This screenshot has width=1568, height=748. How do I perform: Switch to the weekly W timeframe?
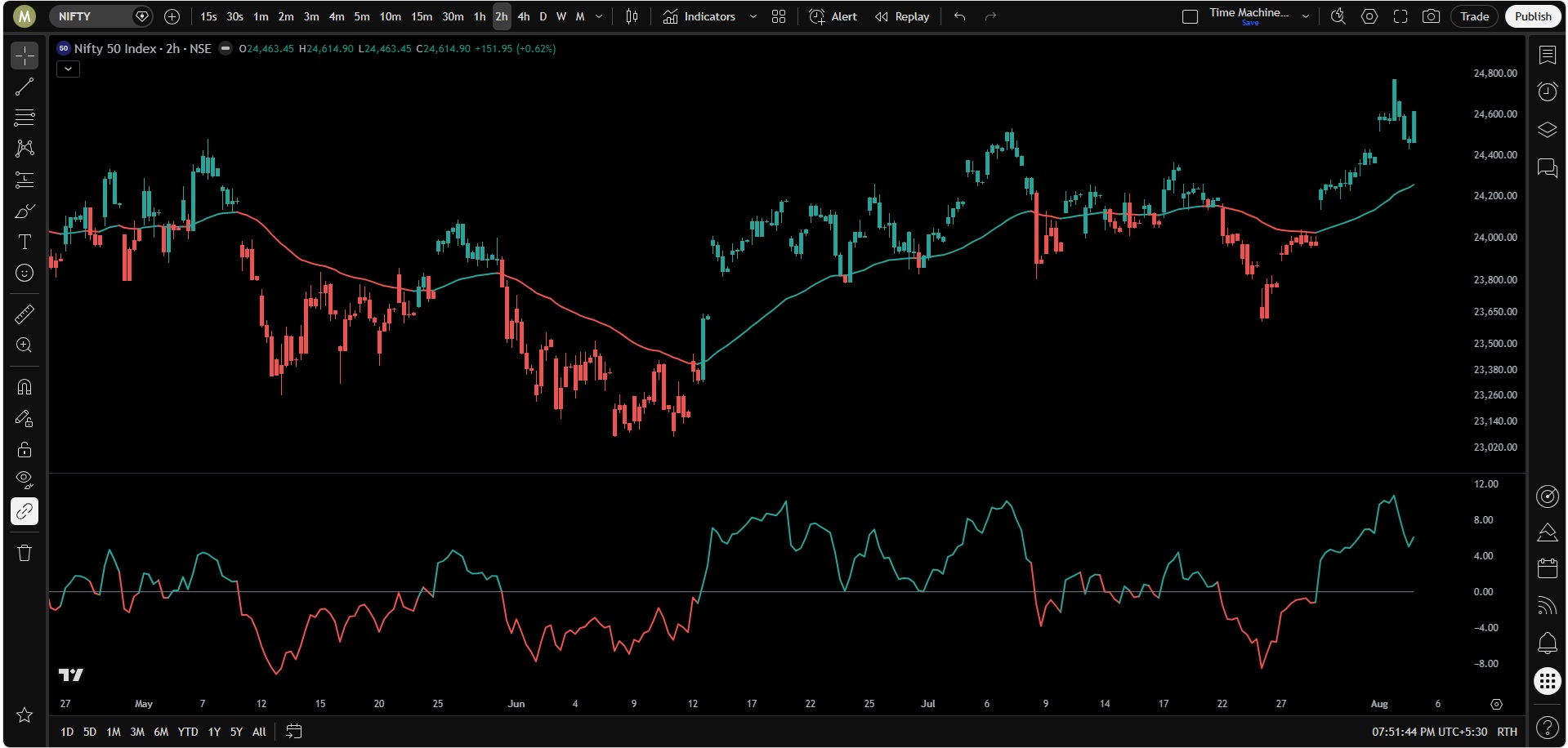pyautogui.click(x=561, y=16)
